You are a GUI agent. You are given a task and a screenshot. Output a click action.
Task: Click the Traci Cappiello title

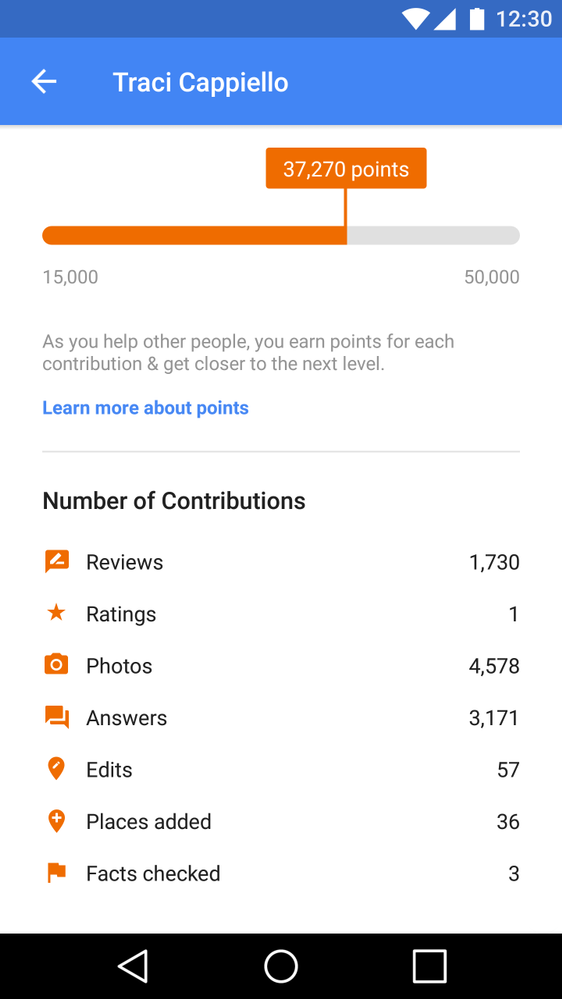click(x=201, y=83)
